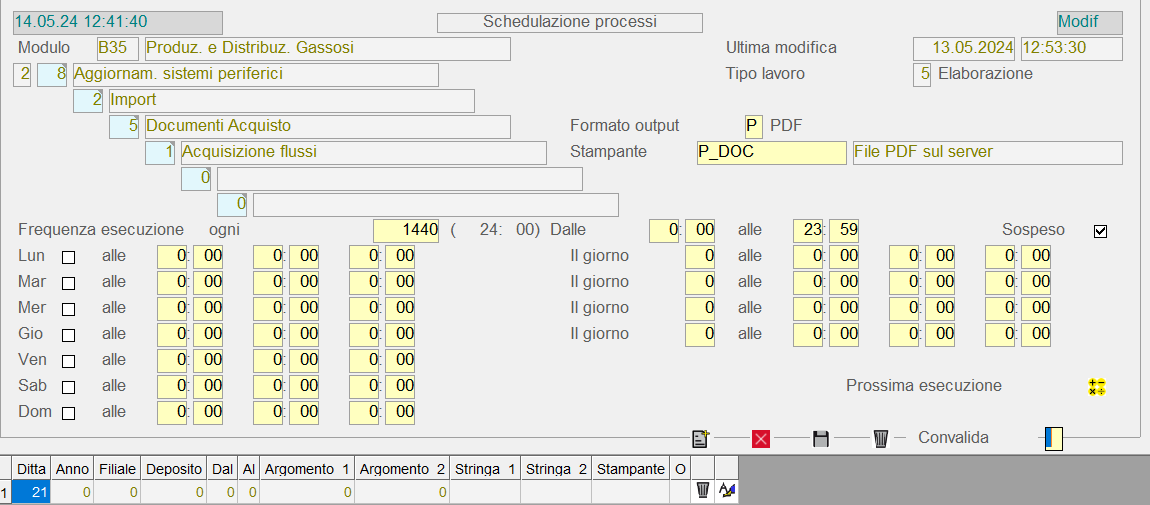
Task: Save using the floppy disk icon
Action: [820, 438]
